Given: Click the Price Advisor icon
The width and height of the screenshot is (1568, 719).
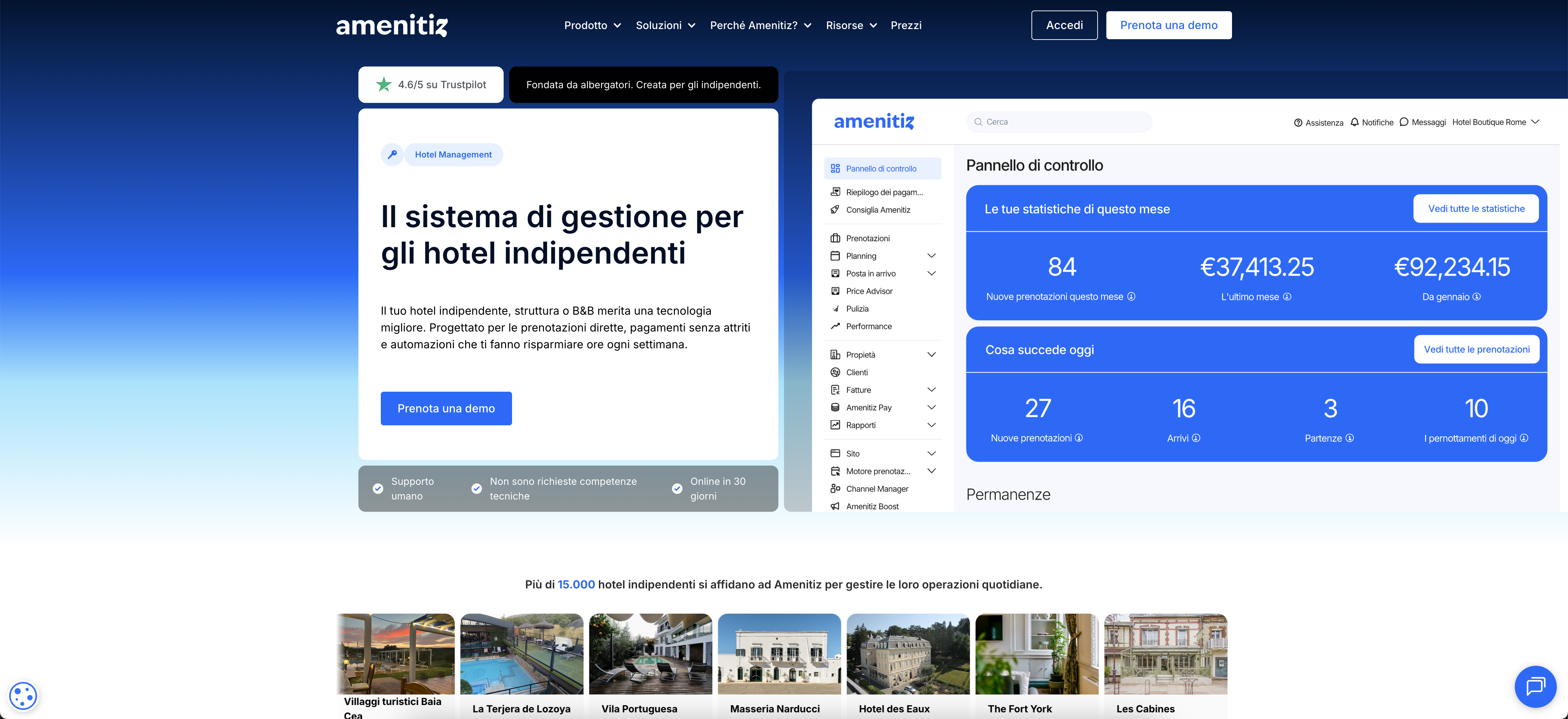Looking at the screenshot, I should point(835,291).
